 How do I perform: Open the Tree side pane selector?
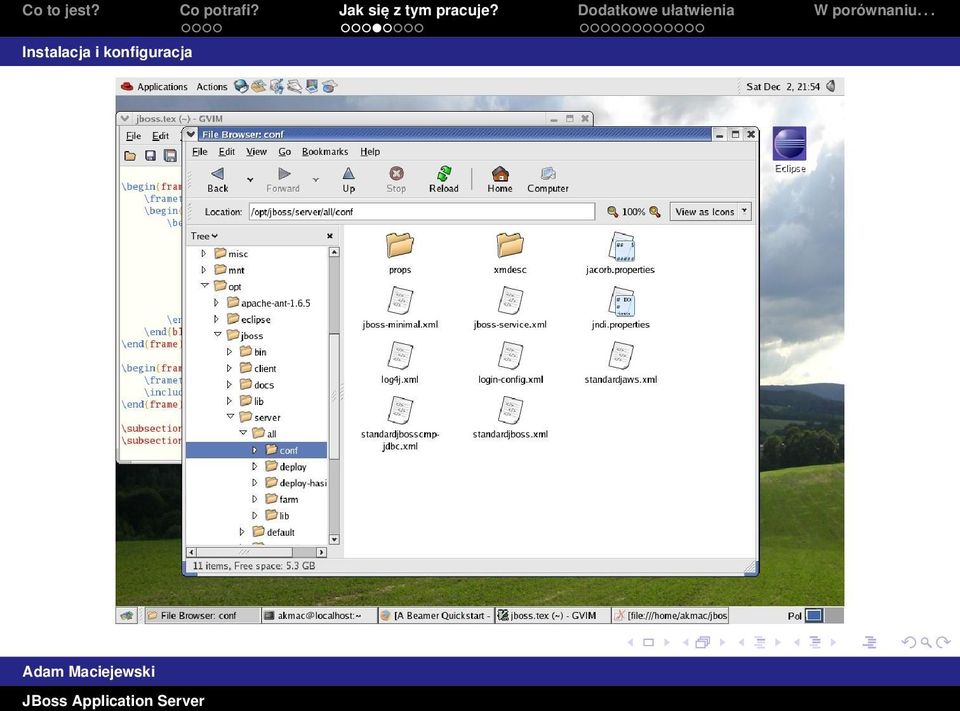[x=204, y=236]
